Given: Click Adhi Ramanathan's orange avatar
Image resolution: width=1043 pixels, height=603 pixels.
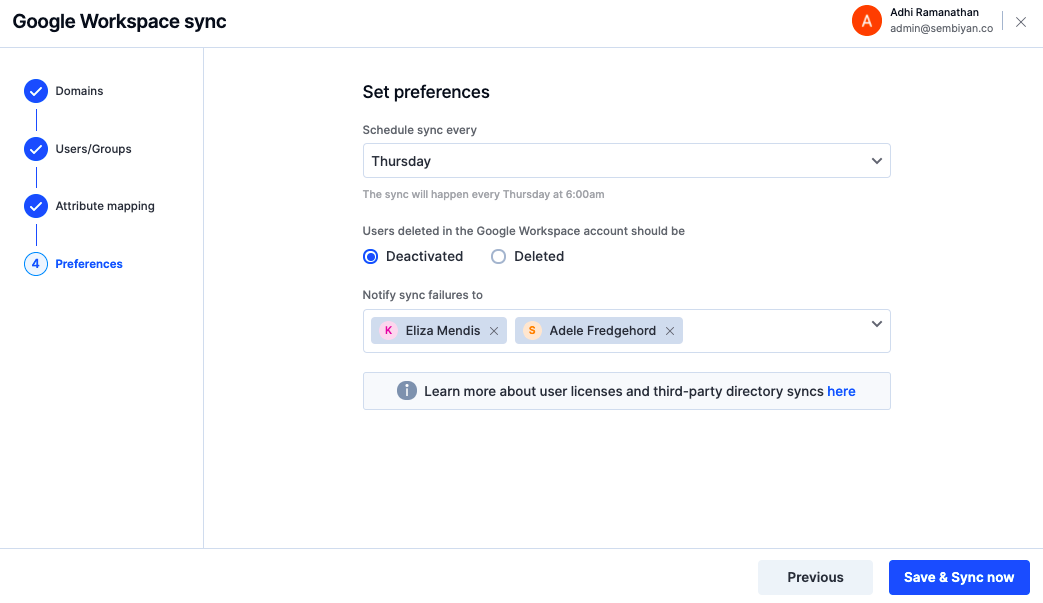Looking at the screenshot, I should pyautogui.click(x=867, y=21).
